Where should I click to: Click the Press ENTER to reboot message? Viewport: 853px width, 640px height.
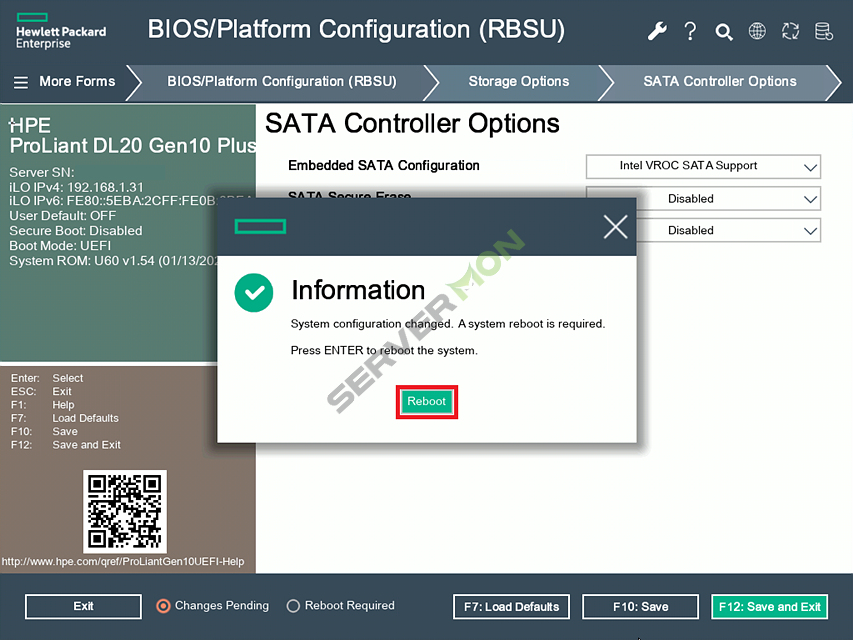click(x=384, y=350)
